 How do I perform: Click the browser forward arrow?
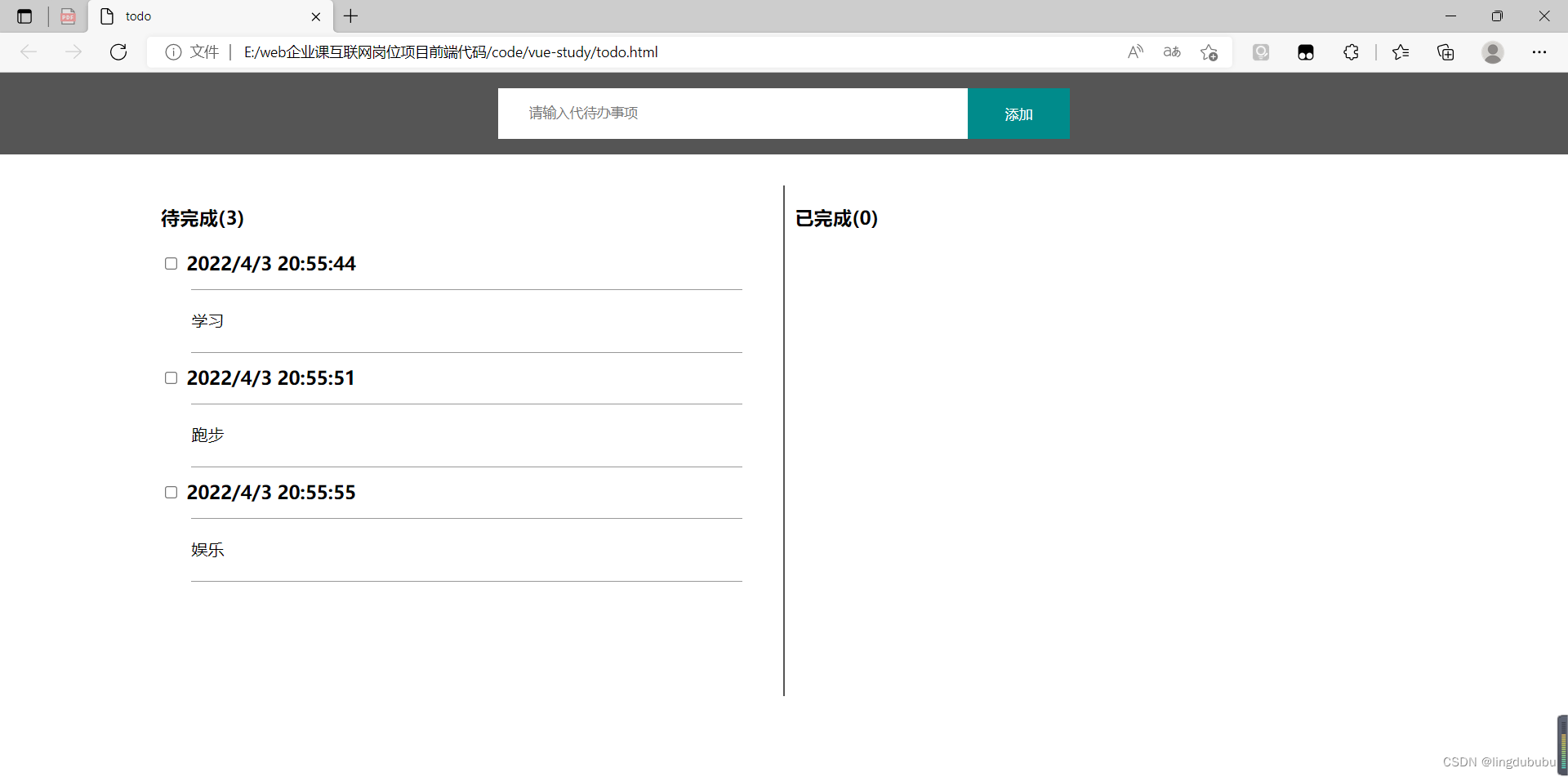(x=73, y=52)
